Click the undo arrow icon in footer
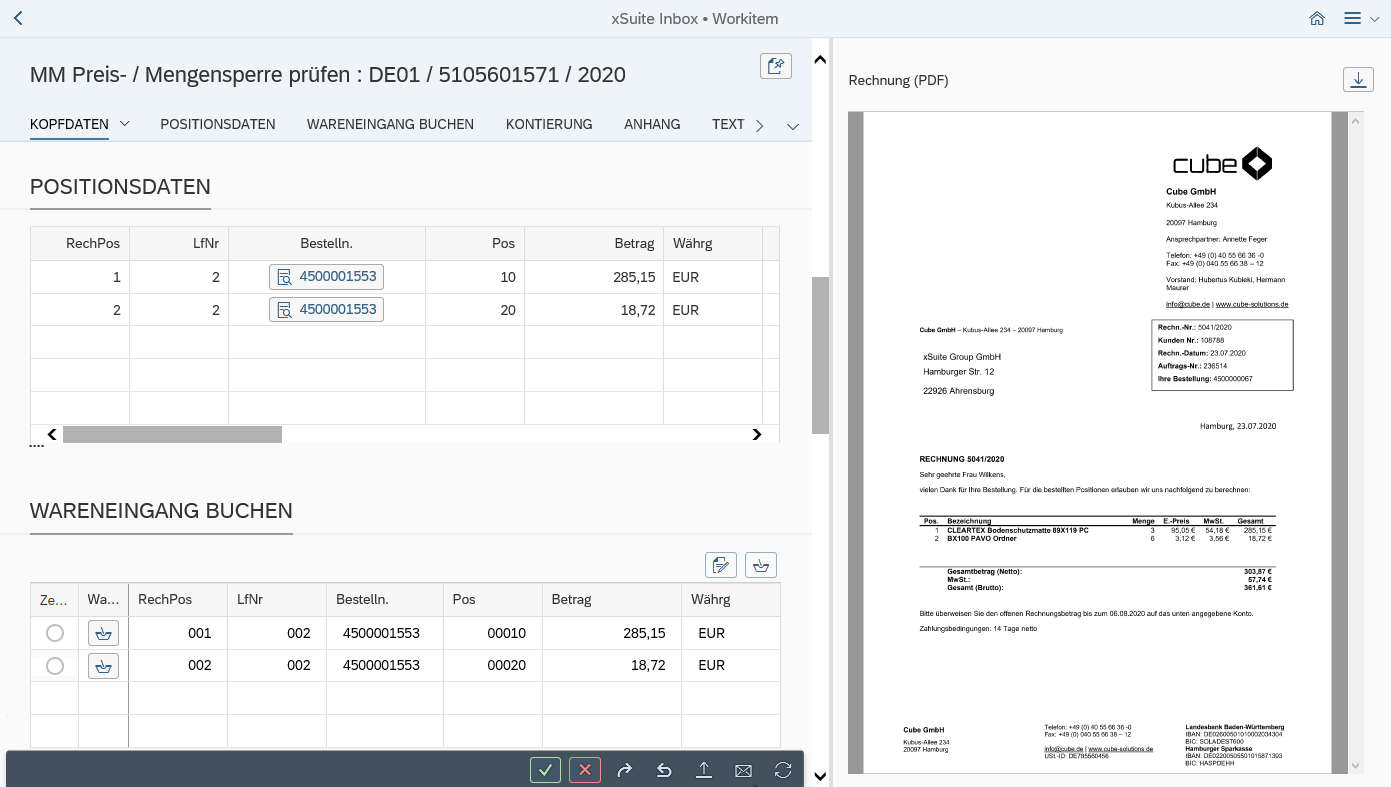The width and height of the screenshot is (1391, 787). point(664,770)
